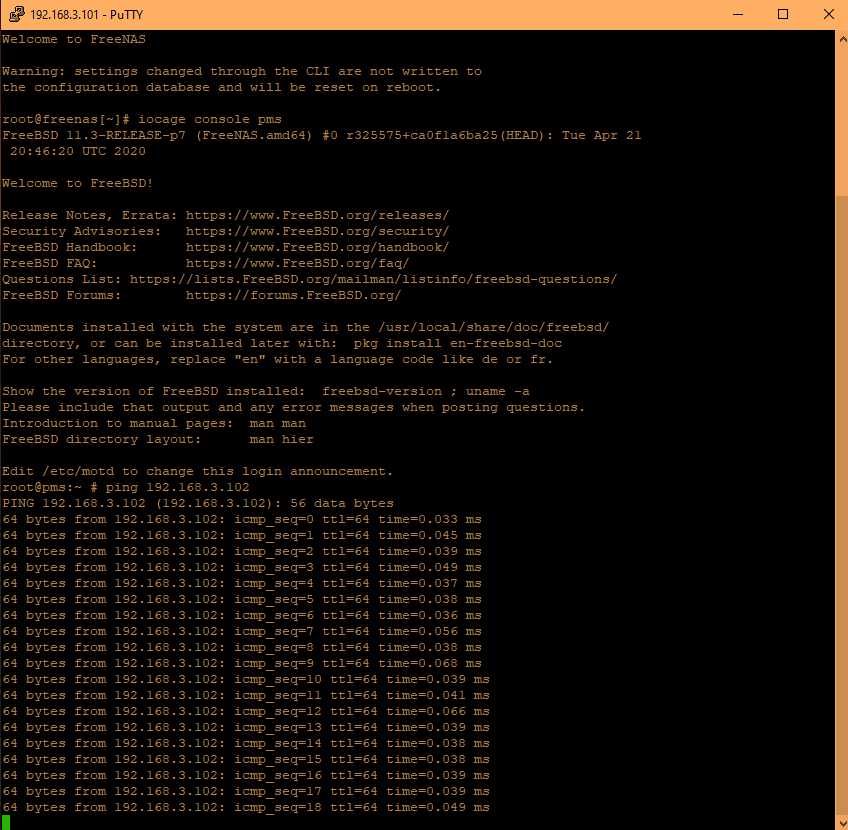The image size is (848, 830).
Task: Click the vertical scrollbar thumb
Action: tap(842, 503)
